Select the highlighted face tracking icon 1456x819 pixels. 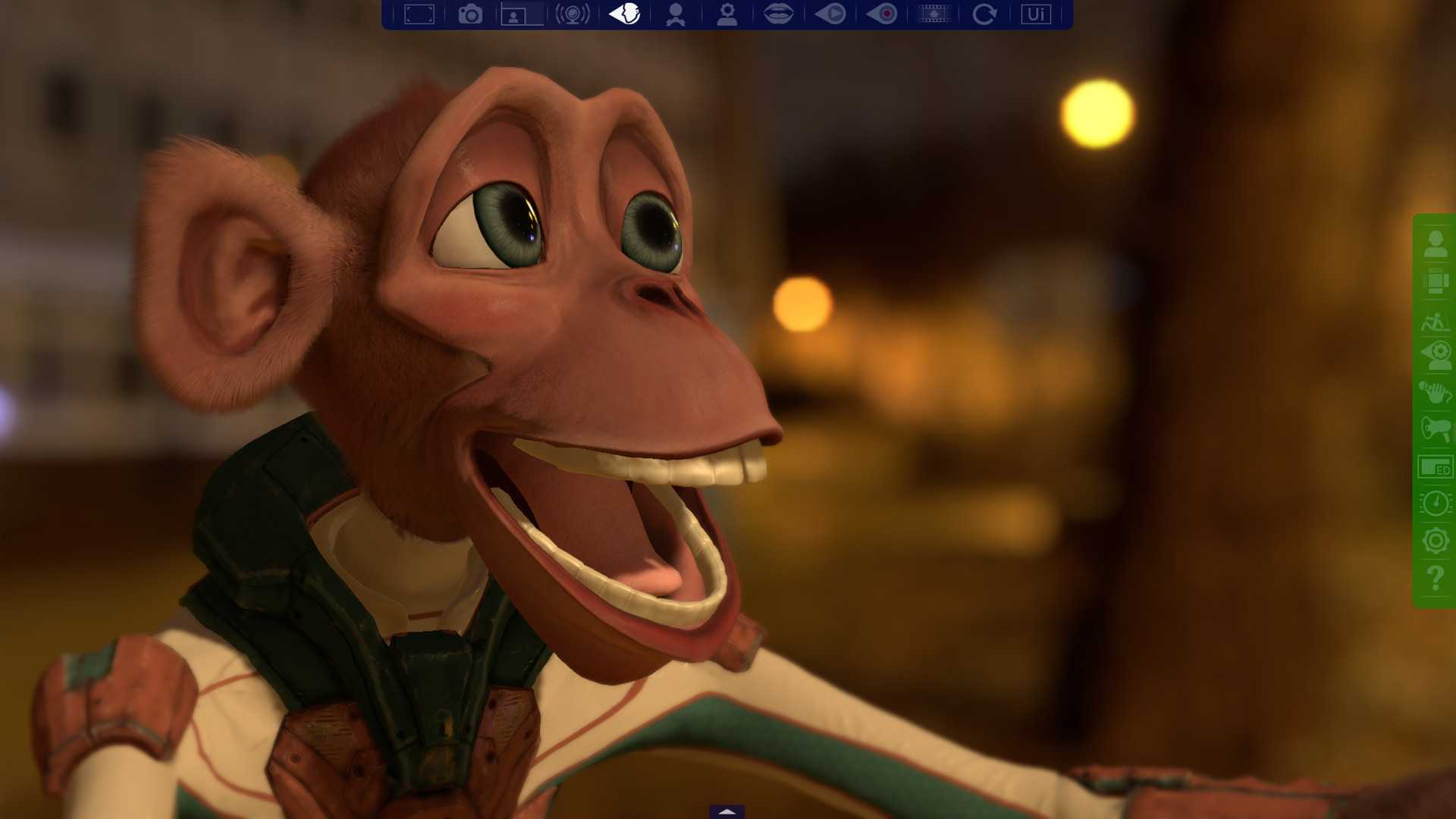[625, 14]
